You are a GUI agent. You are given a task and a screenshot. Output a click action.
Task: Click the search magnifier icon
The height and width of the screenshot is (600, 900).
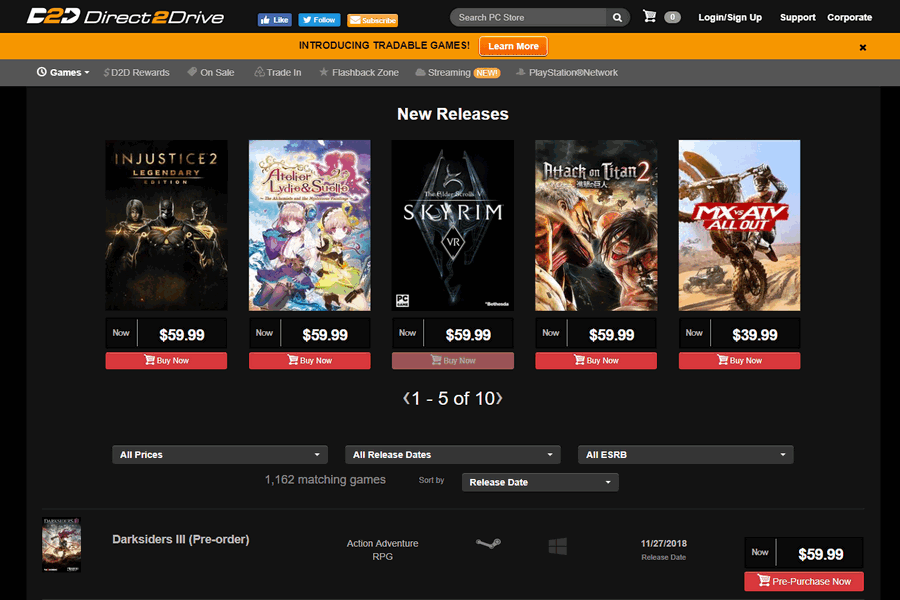point(619,17)
